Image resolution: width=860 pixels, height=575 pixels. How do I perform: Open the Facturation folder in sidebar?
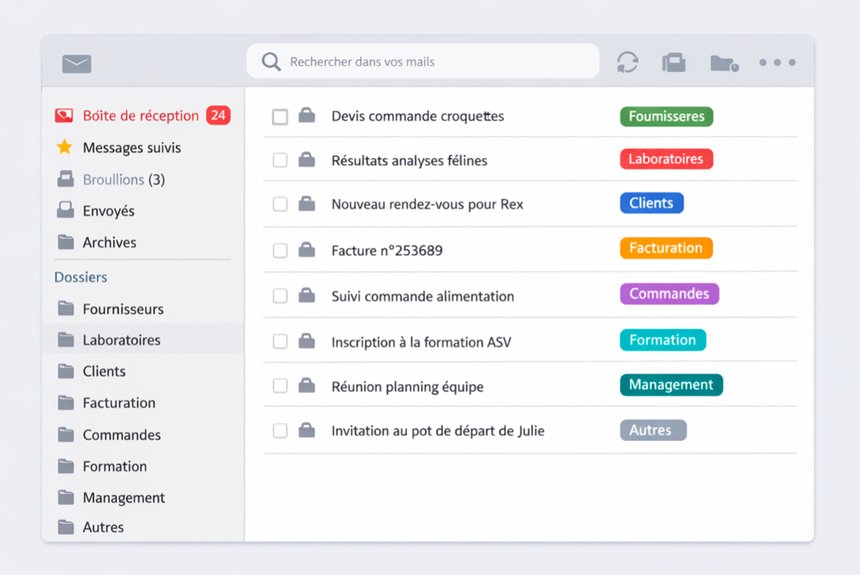[x=119, y=403]
